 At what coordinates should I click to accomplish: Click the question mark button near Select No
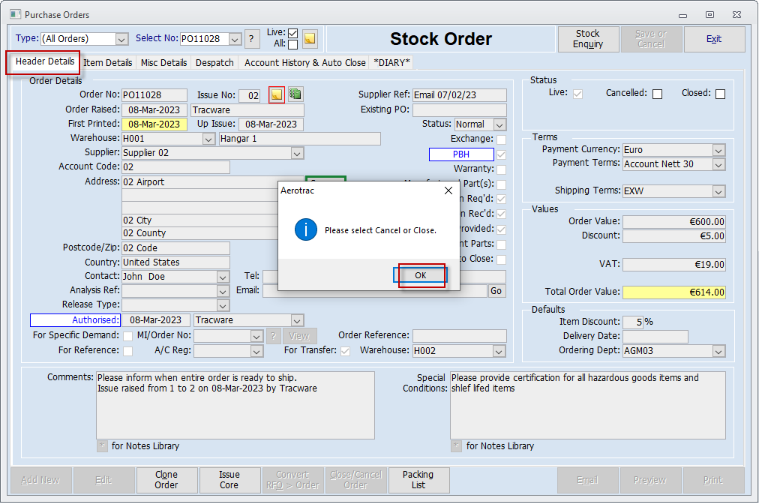coord(251,39)
